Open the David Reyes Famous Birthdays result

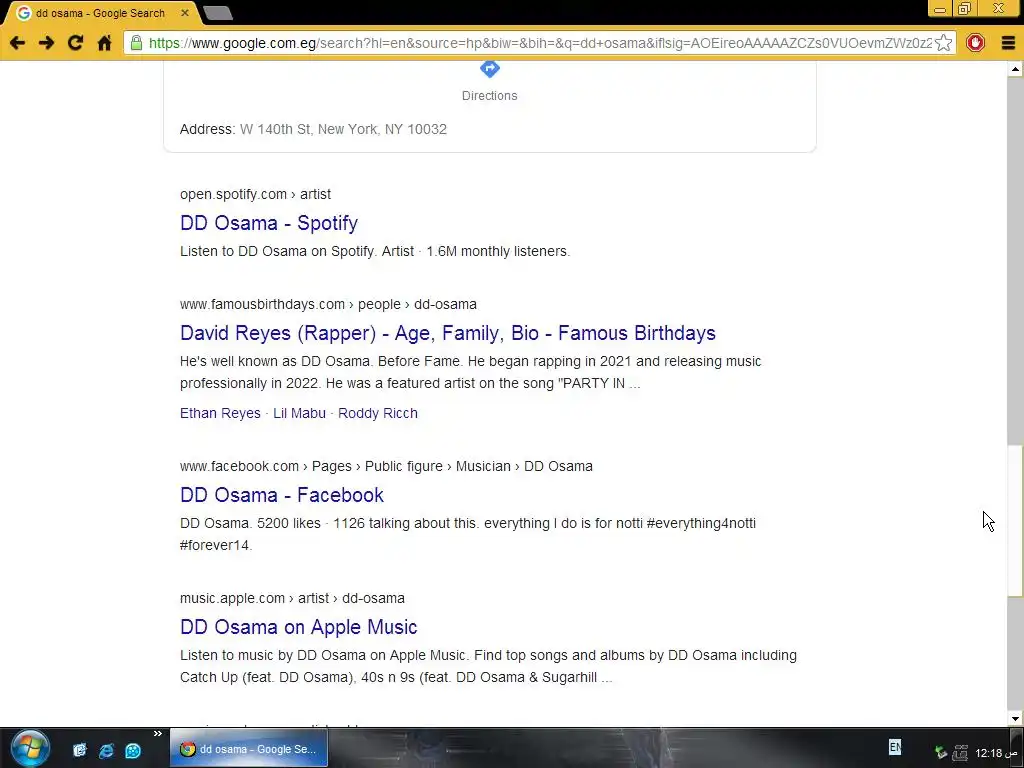[447, 333]
